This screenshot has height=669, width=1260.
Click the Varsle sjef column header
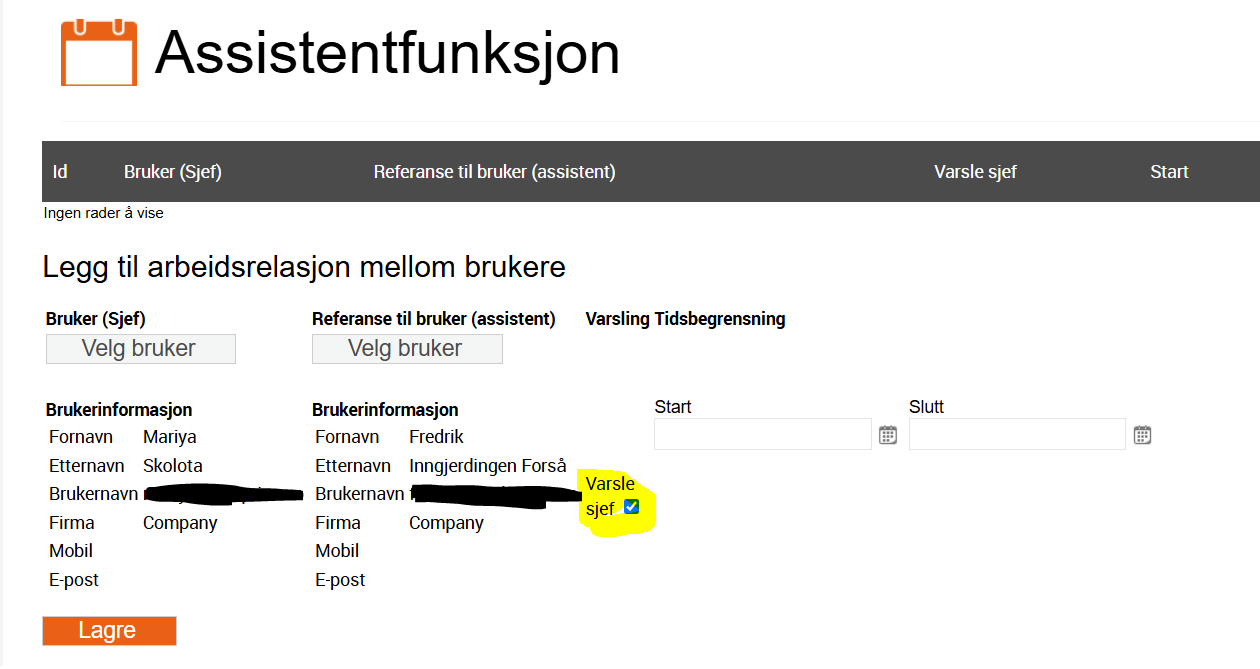coord(975,172)
